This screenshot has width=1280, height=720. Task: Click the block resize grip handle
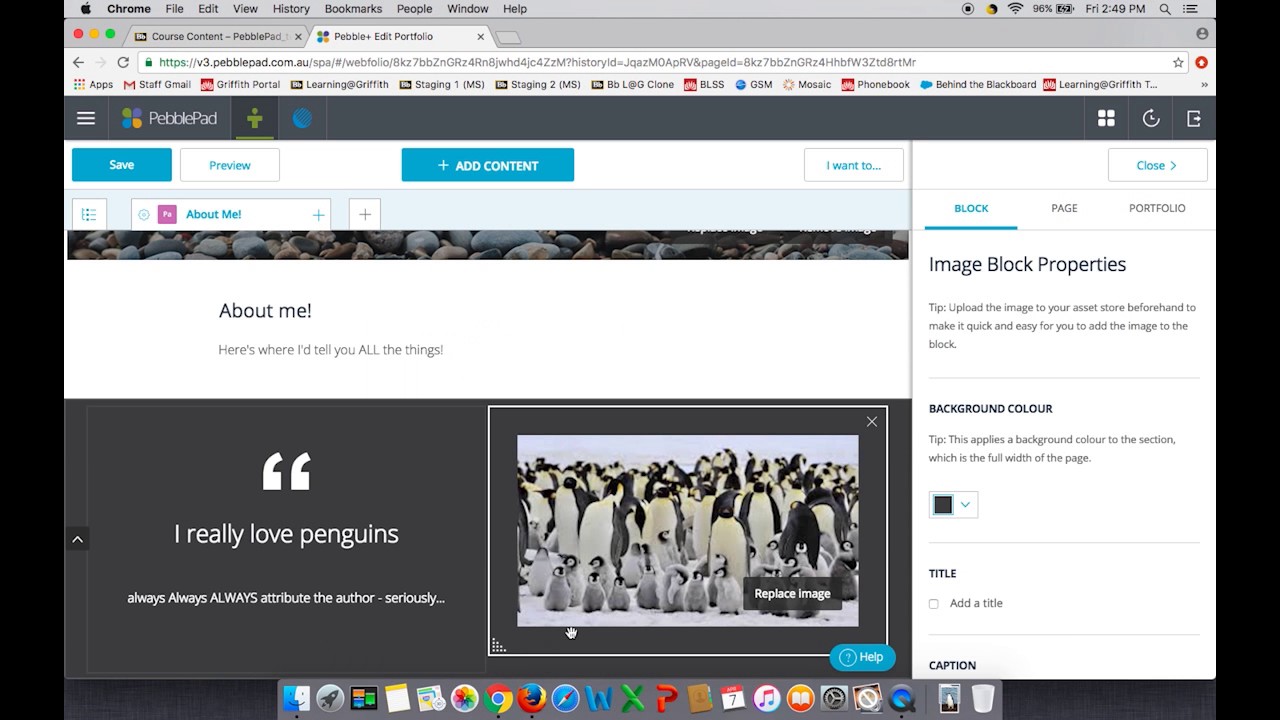pos(498,646)
